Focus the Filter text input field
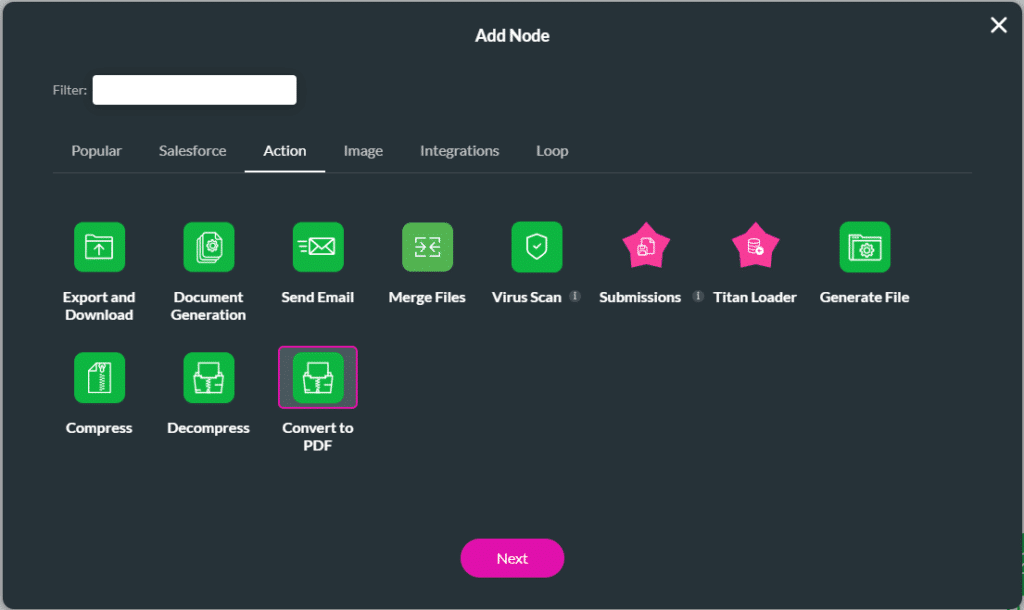Viewport: 1024px width, 610px height. (x=194, y=90)
